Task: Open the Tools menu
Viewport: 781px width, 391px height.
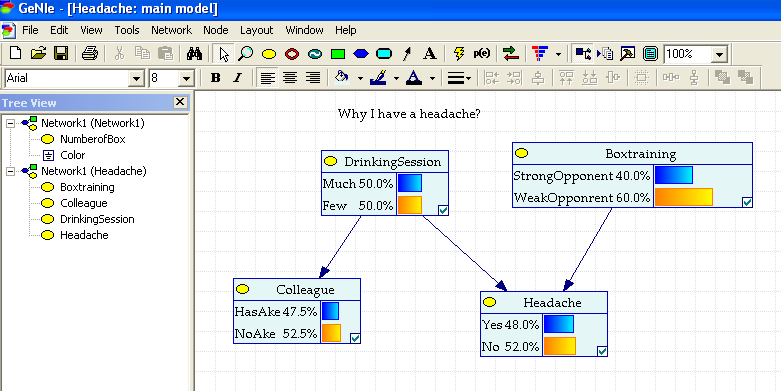Action: coord(127,30)
